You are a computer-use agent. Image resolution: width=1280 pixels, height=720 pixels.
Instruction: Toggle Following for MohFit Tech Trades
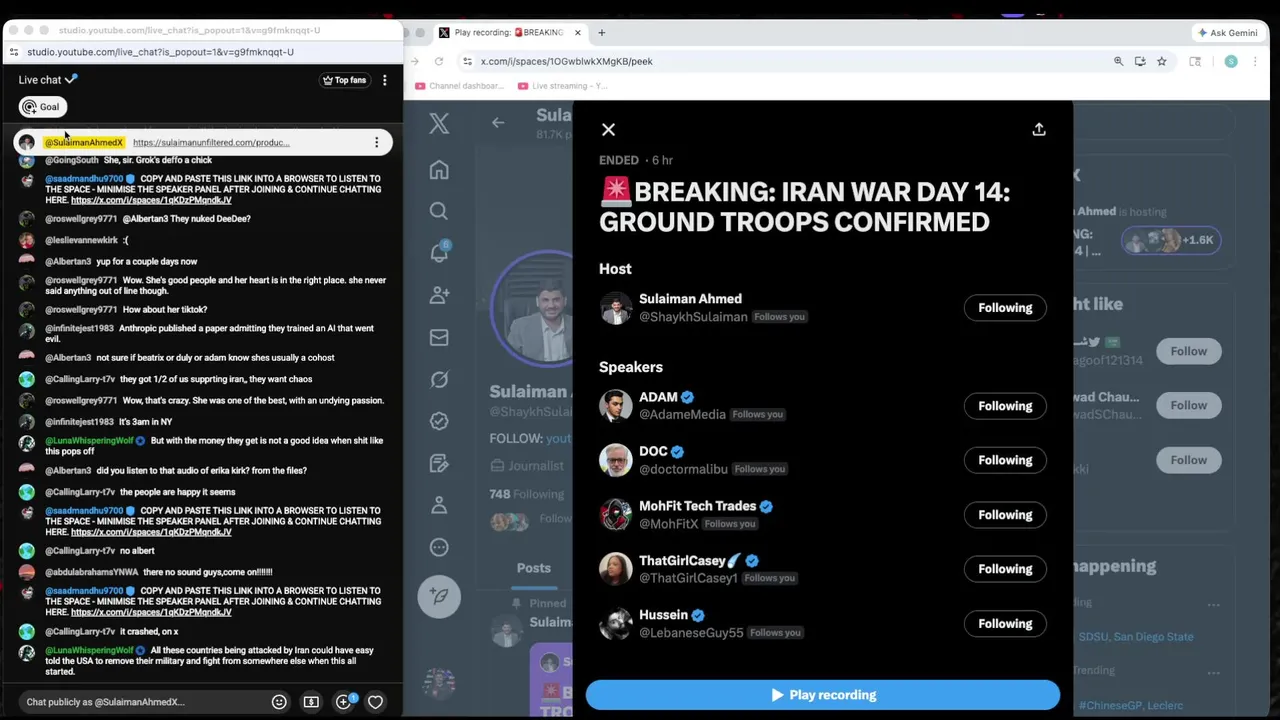(x=1005, y=515)
